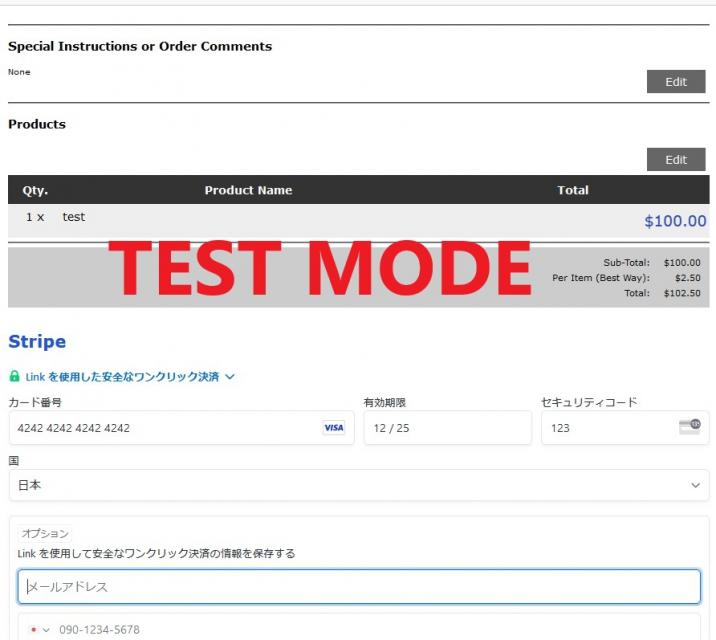
Task: Click the Per Item (Best Way) $2.50 value
Action: coord(688,278)
